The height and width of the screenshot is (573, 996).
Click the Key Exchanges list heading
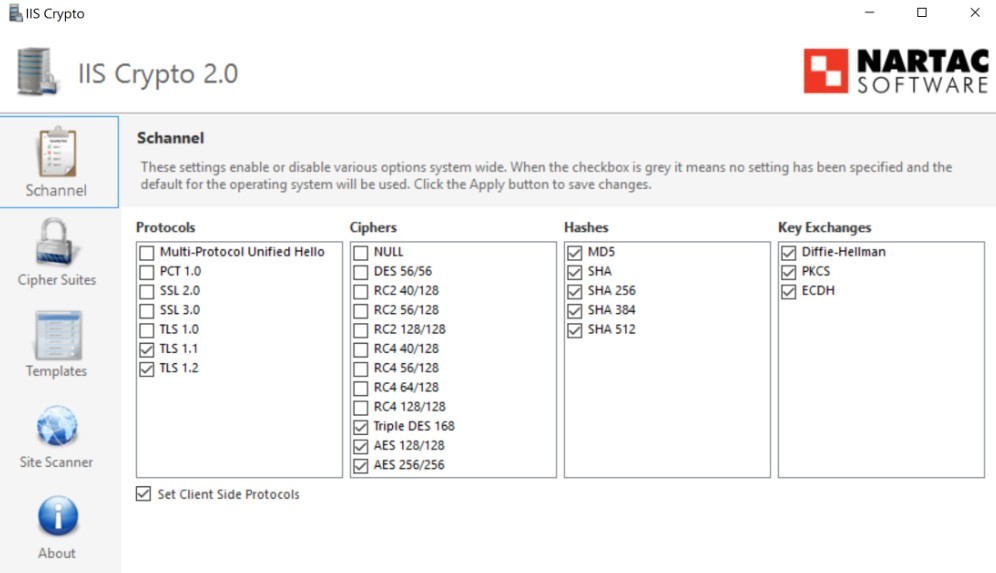(x=824, y=227)
